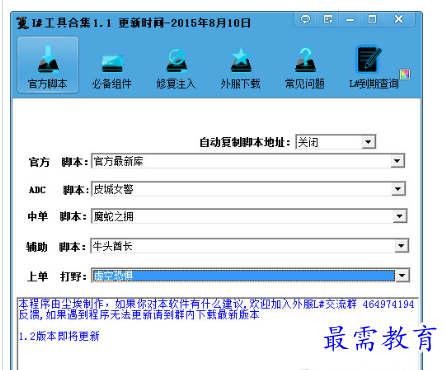The width and height of the screenshot is (445, 370).
Task: Click the app logo icon in title bar
Action: (x=22, y=23)
